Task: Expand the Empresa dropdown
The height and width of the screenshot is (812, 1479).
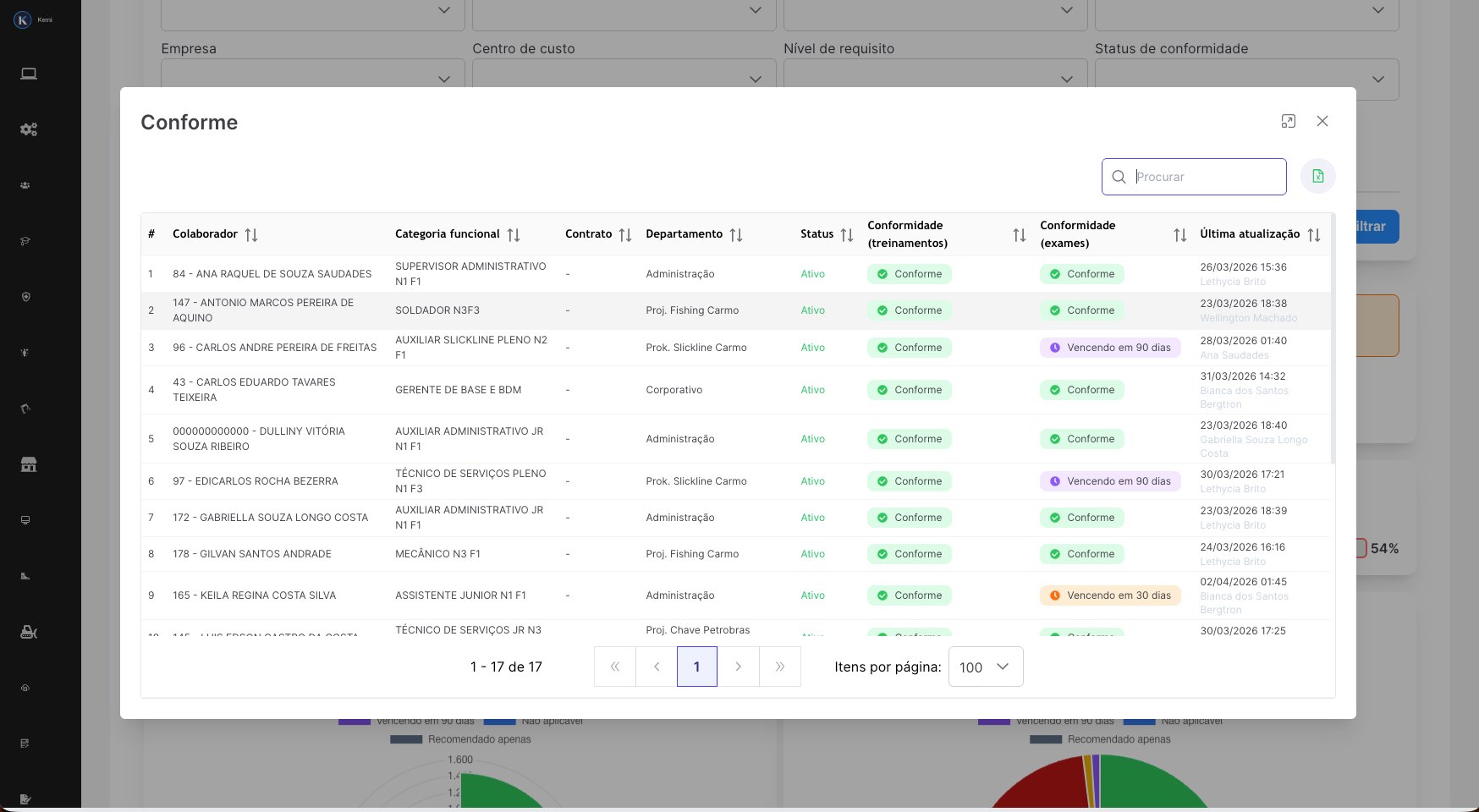Action: (x=312, y=79)
